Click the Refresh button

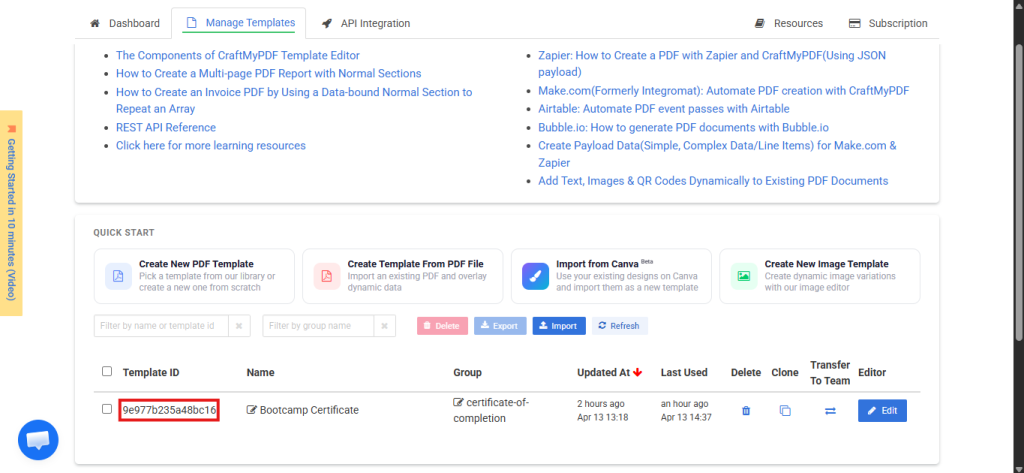click(x=619, y=326)
